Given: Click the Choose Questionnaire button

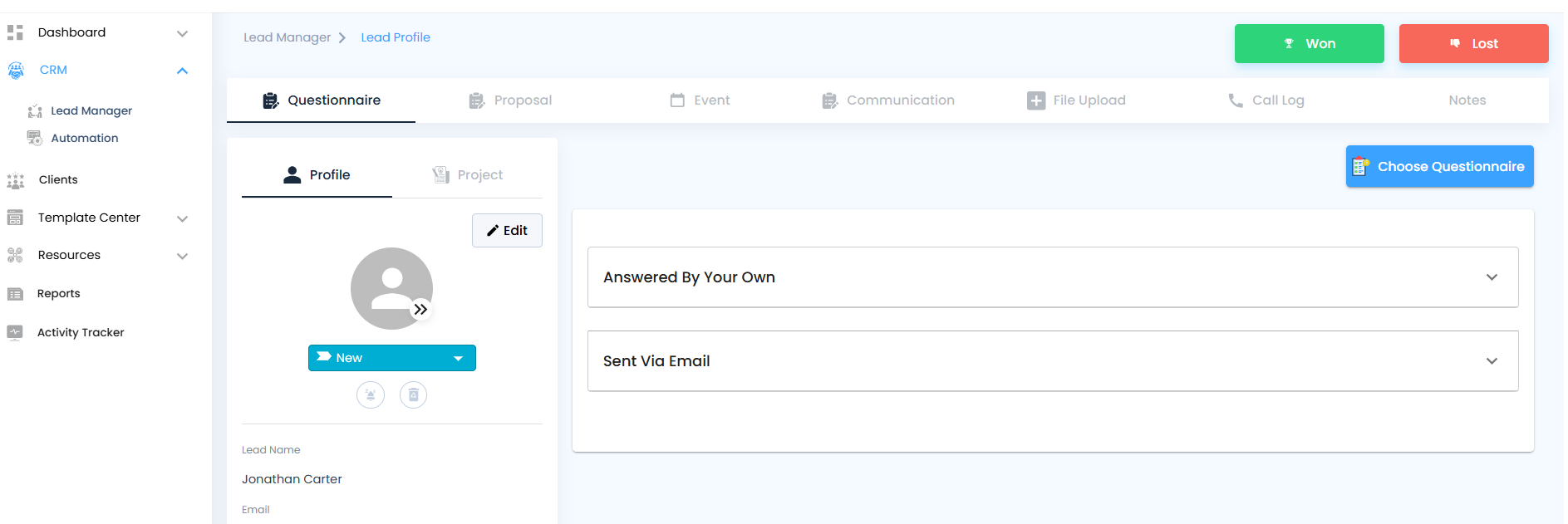Looking at the screenshot, I should click(x=1440, y=166).
